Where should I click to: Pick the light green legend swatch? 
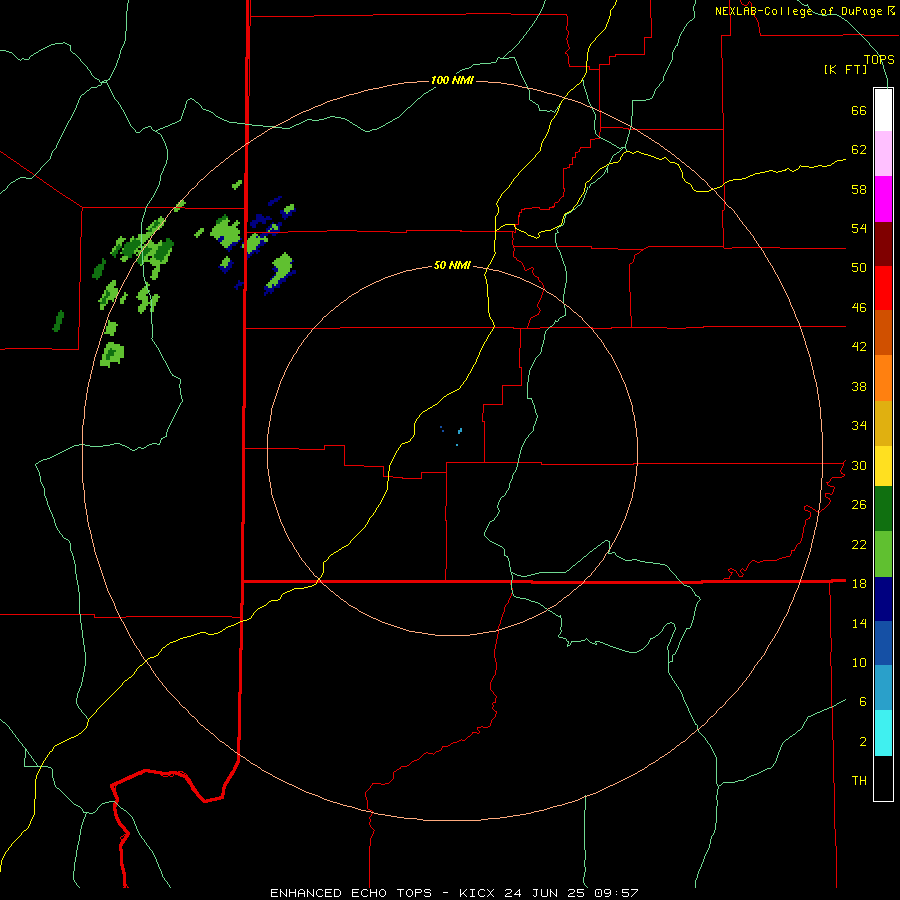(883, 554)
